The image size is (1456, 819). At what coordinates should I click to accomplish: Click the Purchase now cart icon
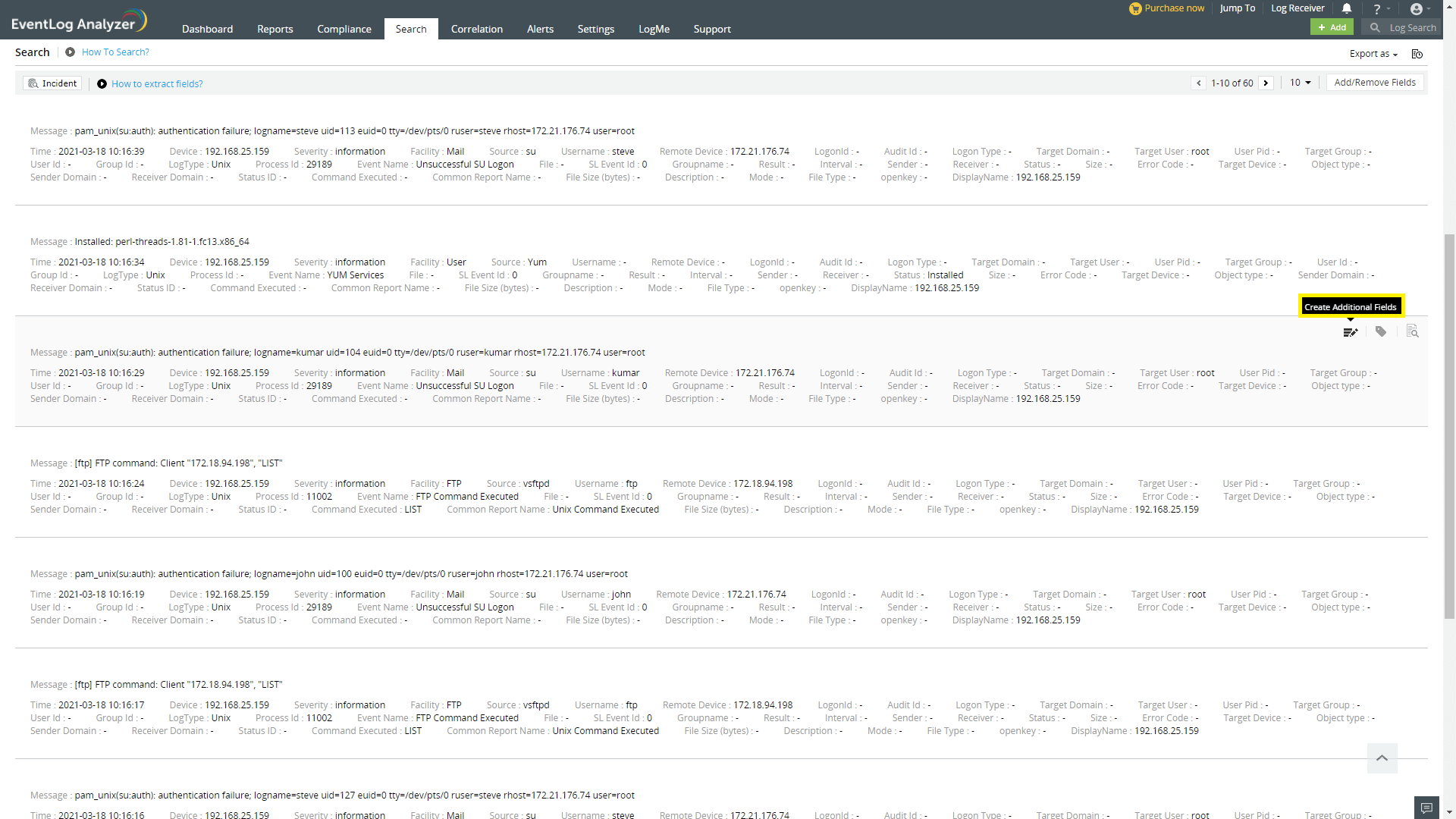pos(1135,8)
